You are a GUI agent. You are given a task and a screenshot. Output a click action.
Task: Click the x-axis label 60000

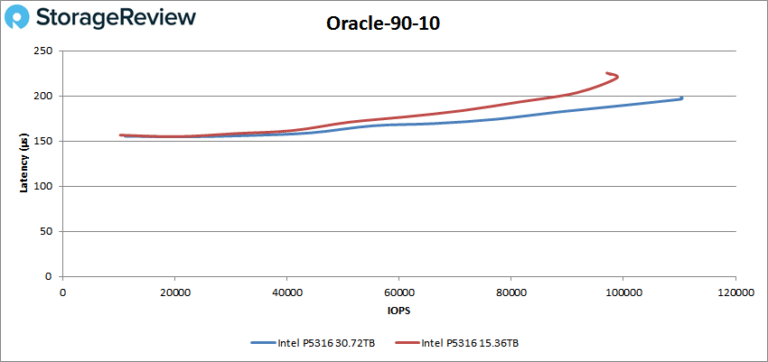tap(399, 292)
